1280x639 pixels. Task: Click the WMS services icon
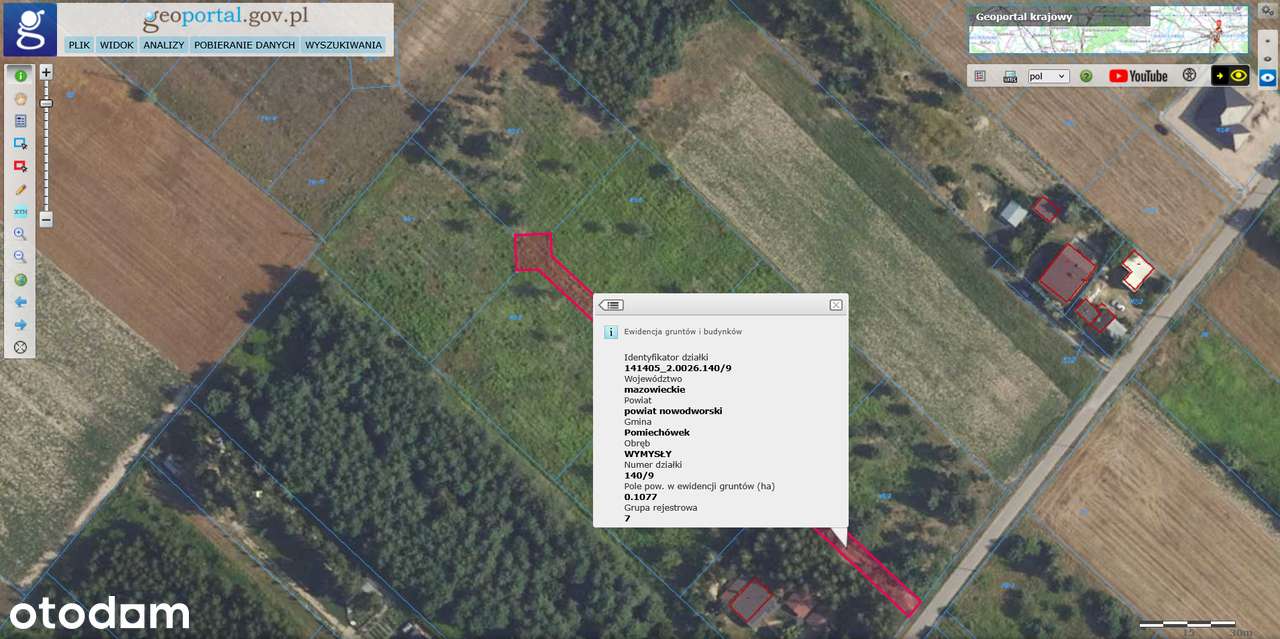1010,76
